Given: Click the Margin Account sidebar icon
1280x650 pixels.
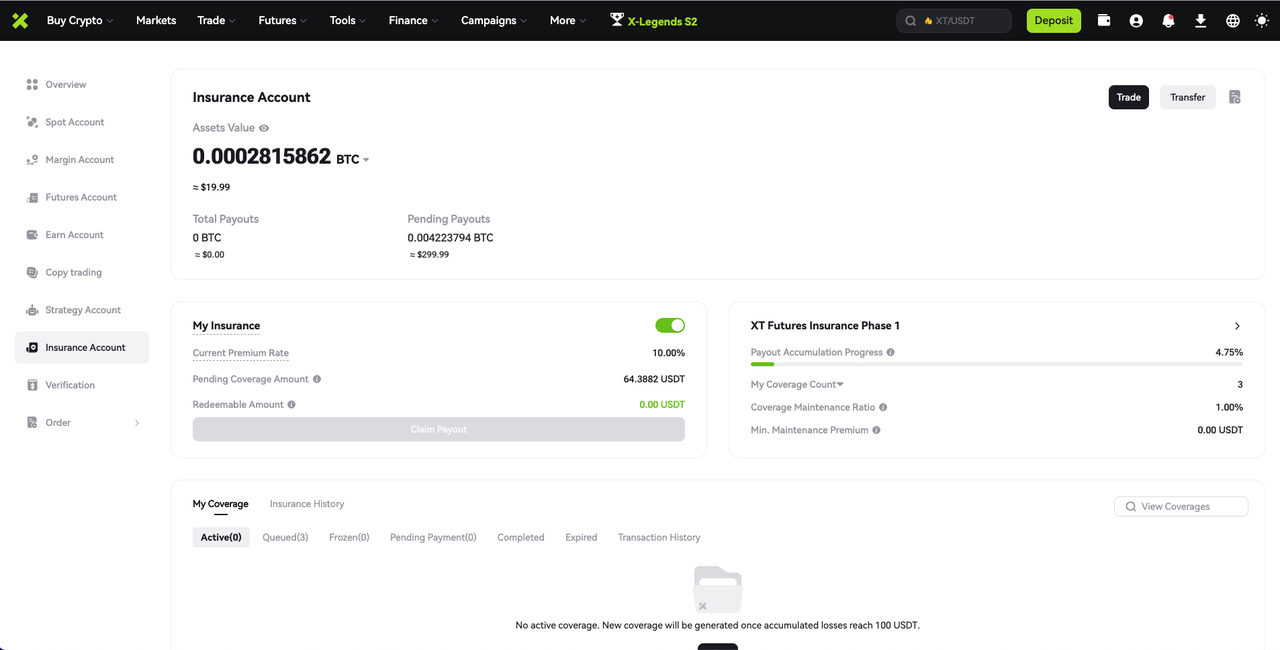Looking at the screenshot, I should point(32,159).
